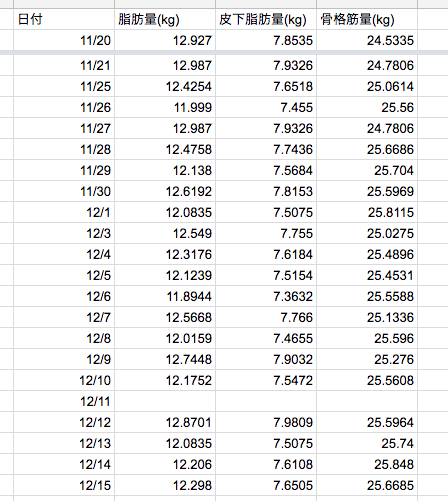
Task: Click the cell with value 25.6685
Action: pyautogui.click(x=367, y=485)
